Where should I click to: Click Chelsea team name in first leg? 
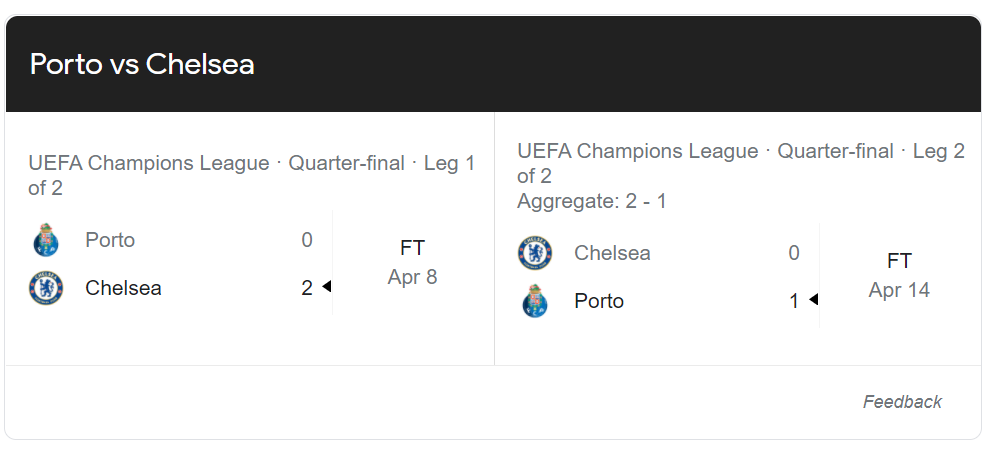coord(123,288)
